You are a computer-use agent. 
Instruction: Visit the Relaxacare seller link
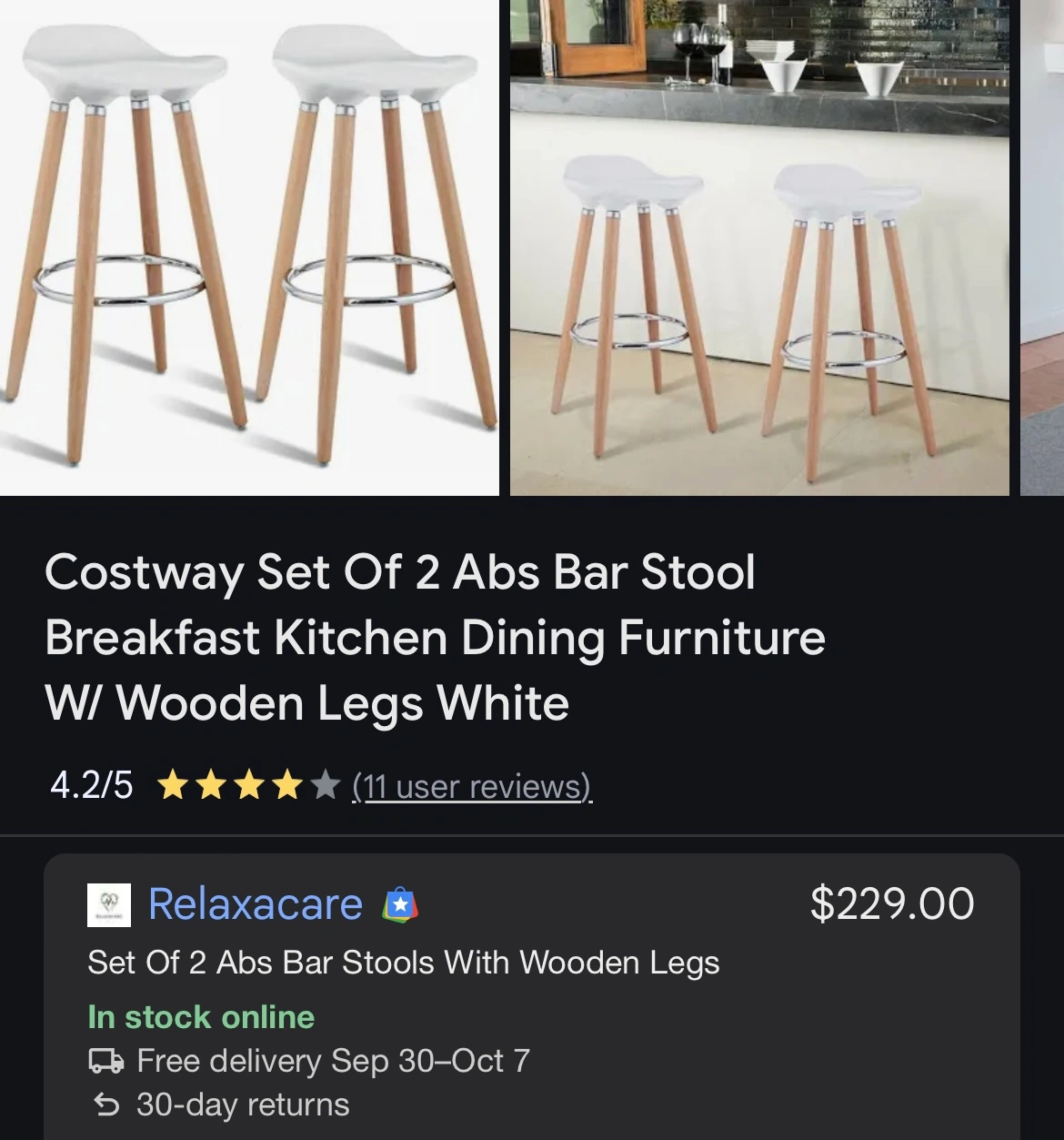click(256, 904)
